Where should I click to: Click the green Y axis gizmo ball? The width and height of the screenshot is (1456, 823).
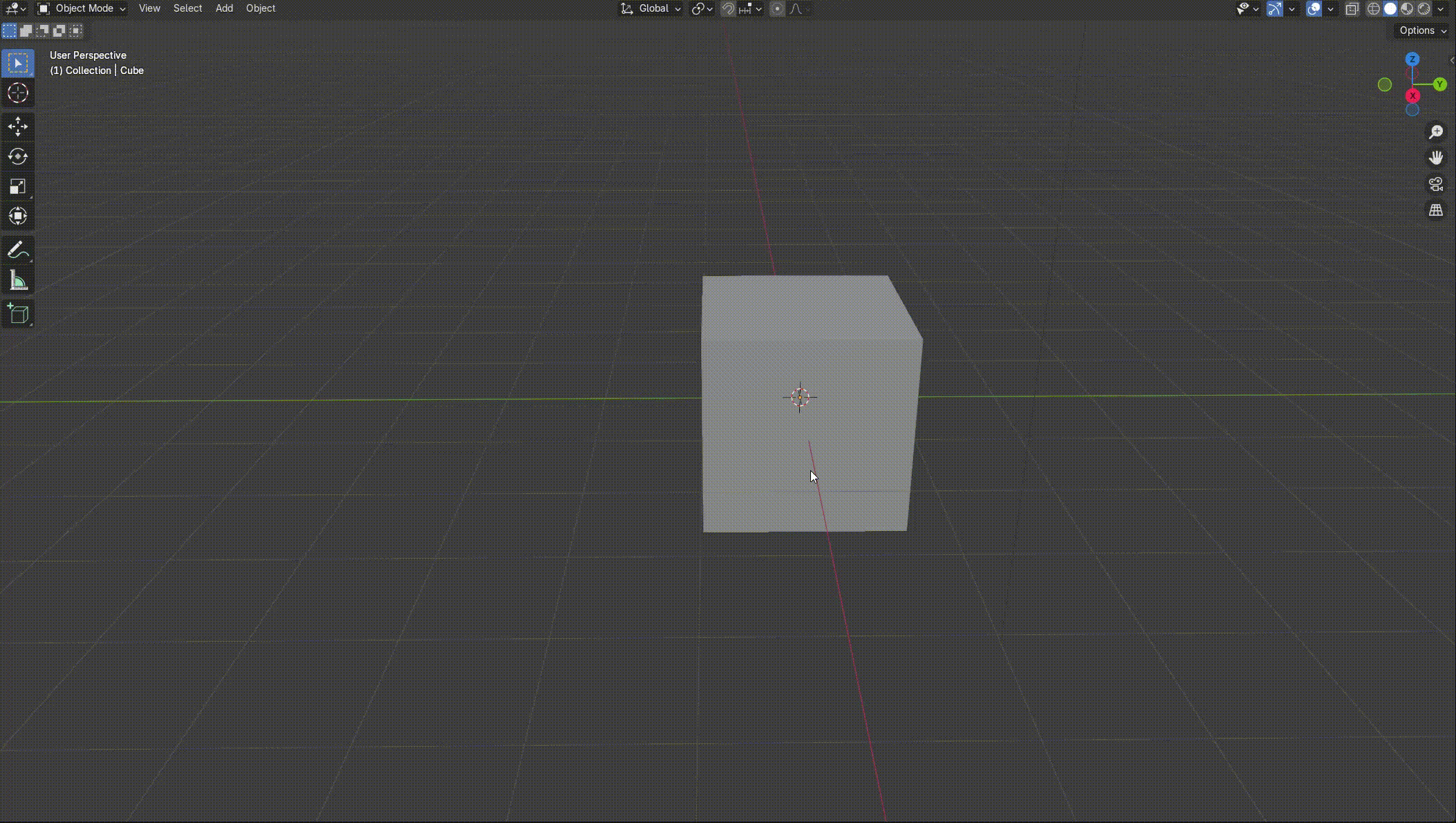[1440, 84]
